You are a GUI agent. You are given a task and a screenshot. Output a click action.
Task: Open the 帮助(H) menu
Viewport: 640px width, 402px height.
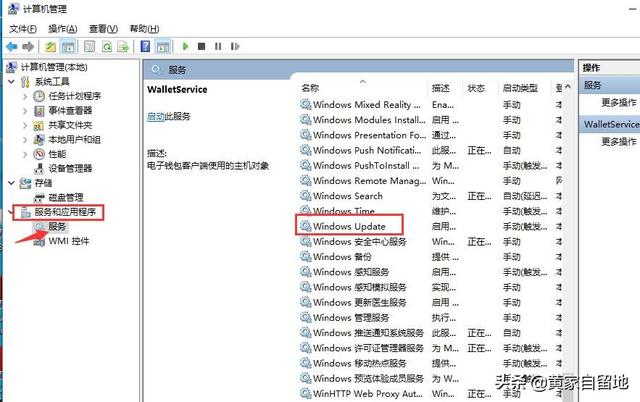click(144, 29)
